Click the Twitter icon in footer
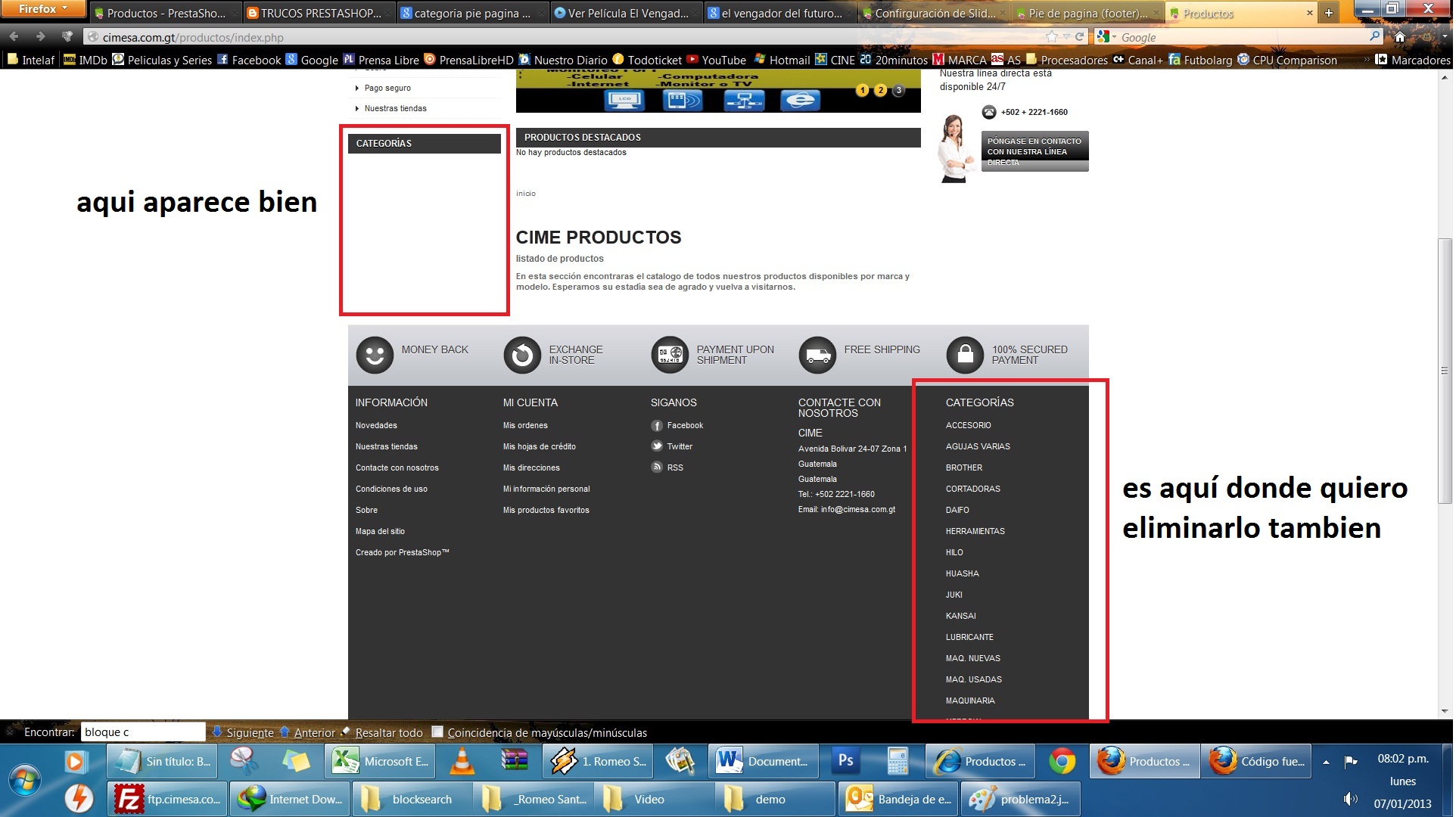The image size is (1456, 817). [x=657, y=447]
